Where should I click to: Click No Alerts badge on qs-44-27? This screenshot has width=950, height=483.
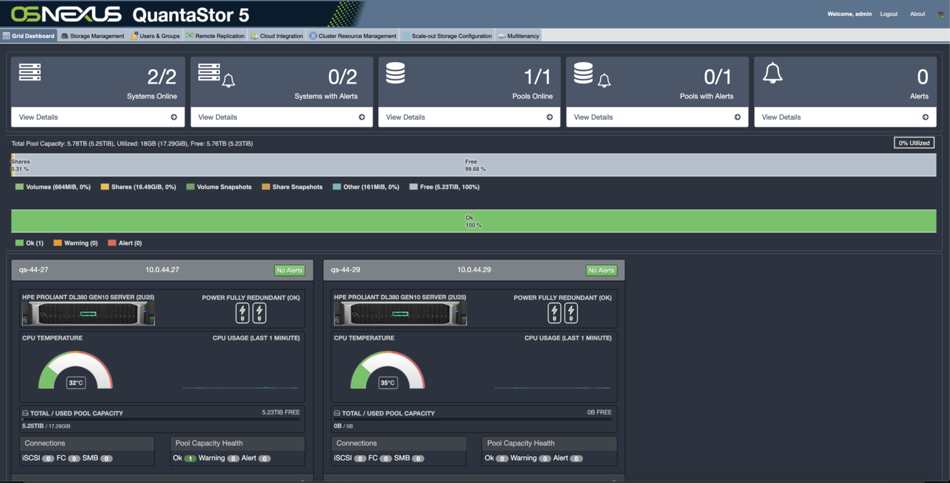click(290, 270)
